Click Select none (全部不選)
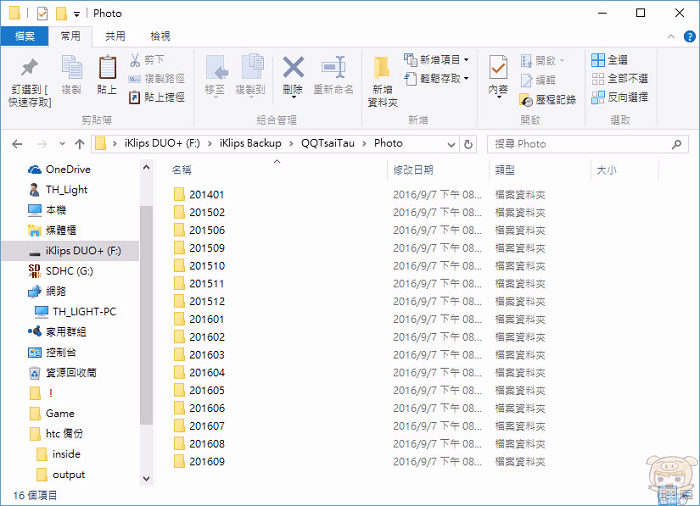Image resolution: width=700 pixels, height=506 pixels. [620, 79]
